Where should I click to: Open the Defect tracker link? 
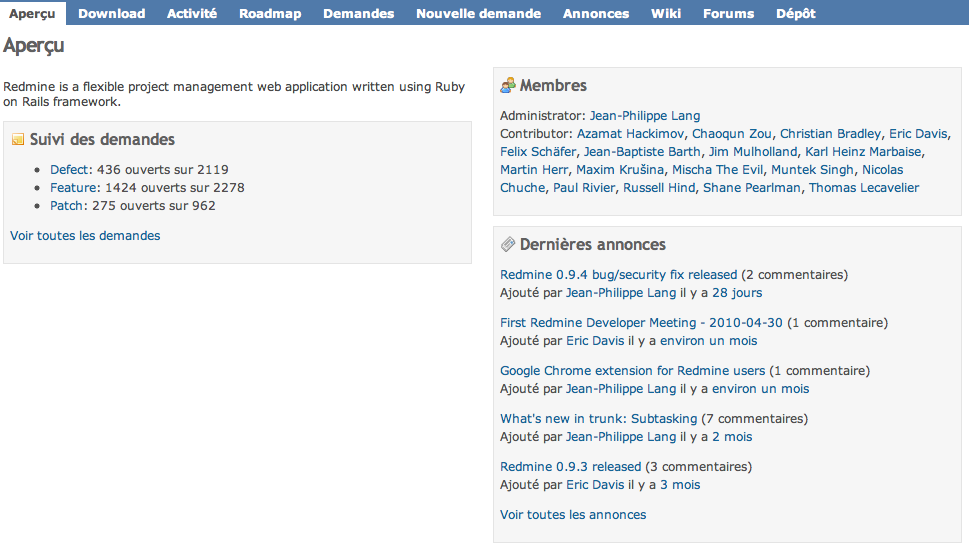[70, 169]
